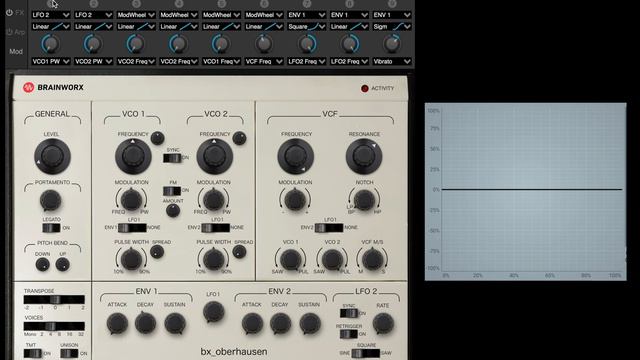Click the VCF Notch LP/BP/HP knob
The height and width of the screenshot is (360, 640).
coord(364,200)
